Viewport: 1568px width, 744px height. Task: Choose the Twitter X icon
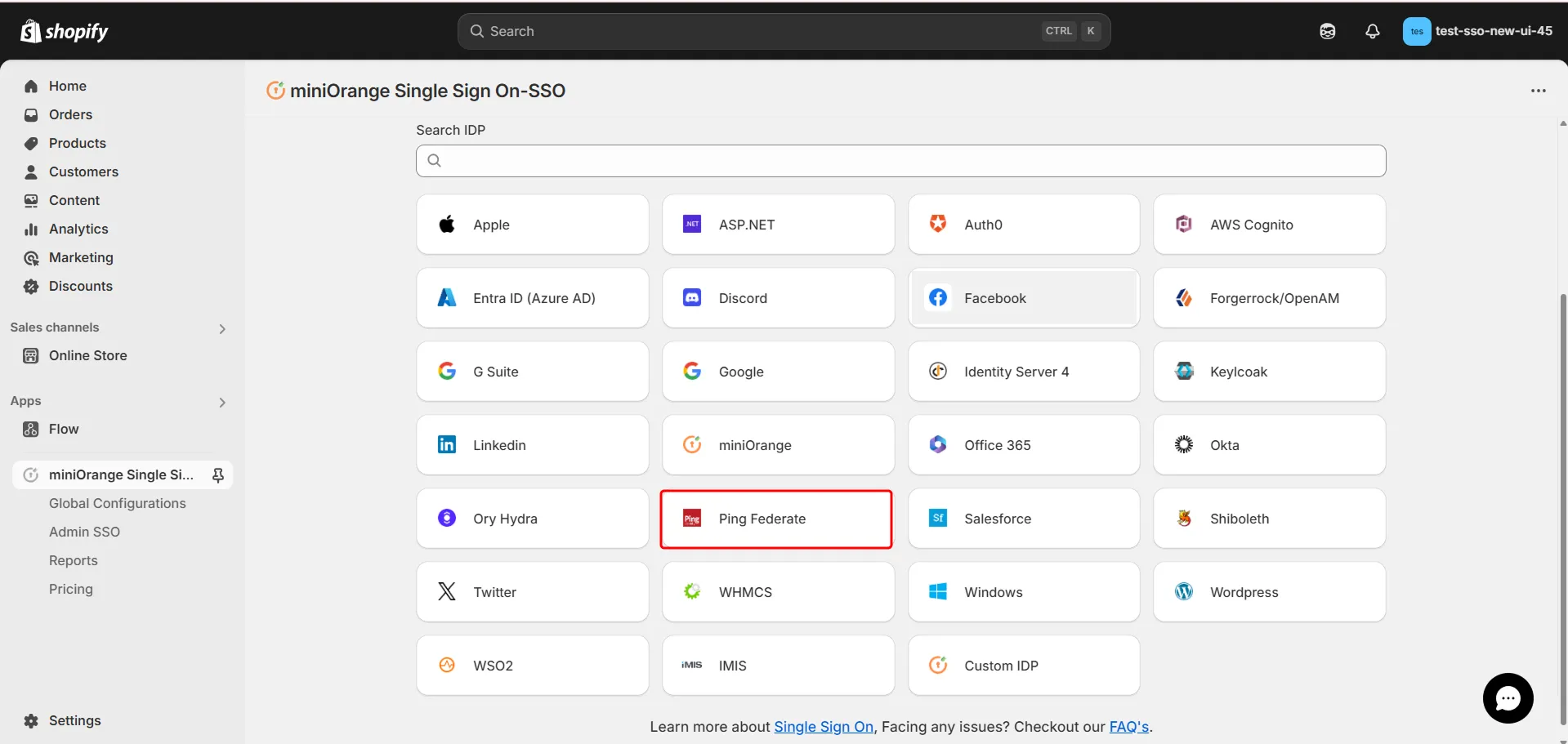tap(447, 591)
